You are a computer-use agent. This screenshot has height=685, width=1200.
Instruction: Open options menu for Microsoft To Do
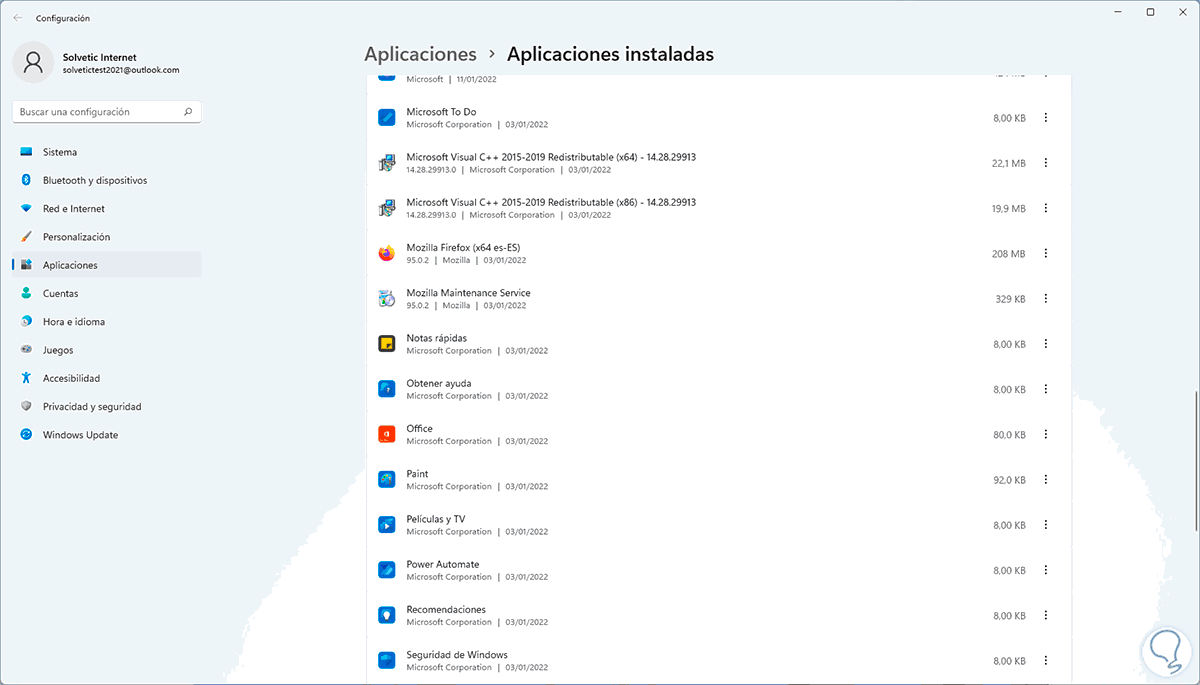click(x=1046, y=118)
